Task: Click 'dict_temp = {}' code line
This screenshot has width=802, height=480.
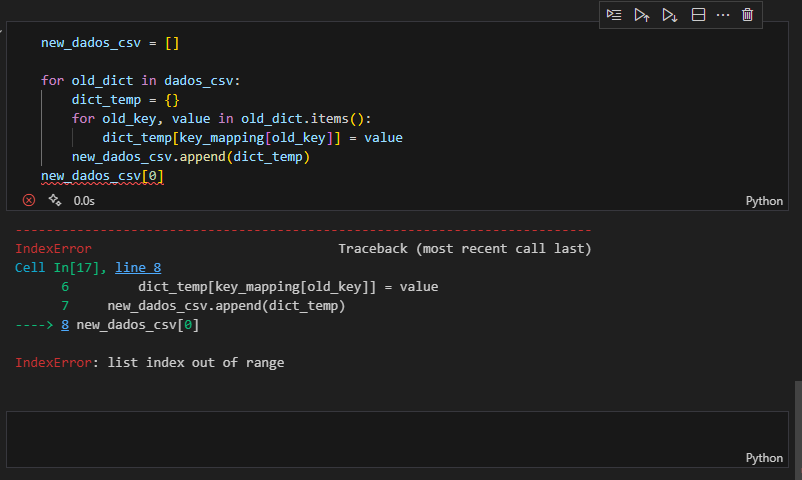Action: pos(125,100)
